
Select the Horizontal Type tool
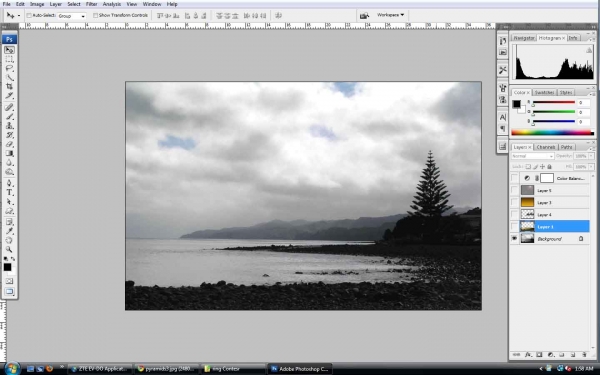[9, 192]
